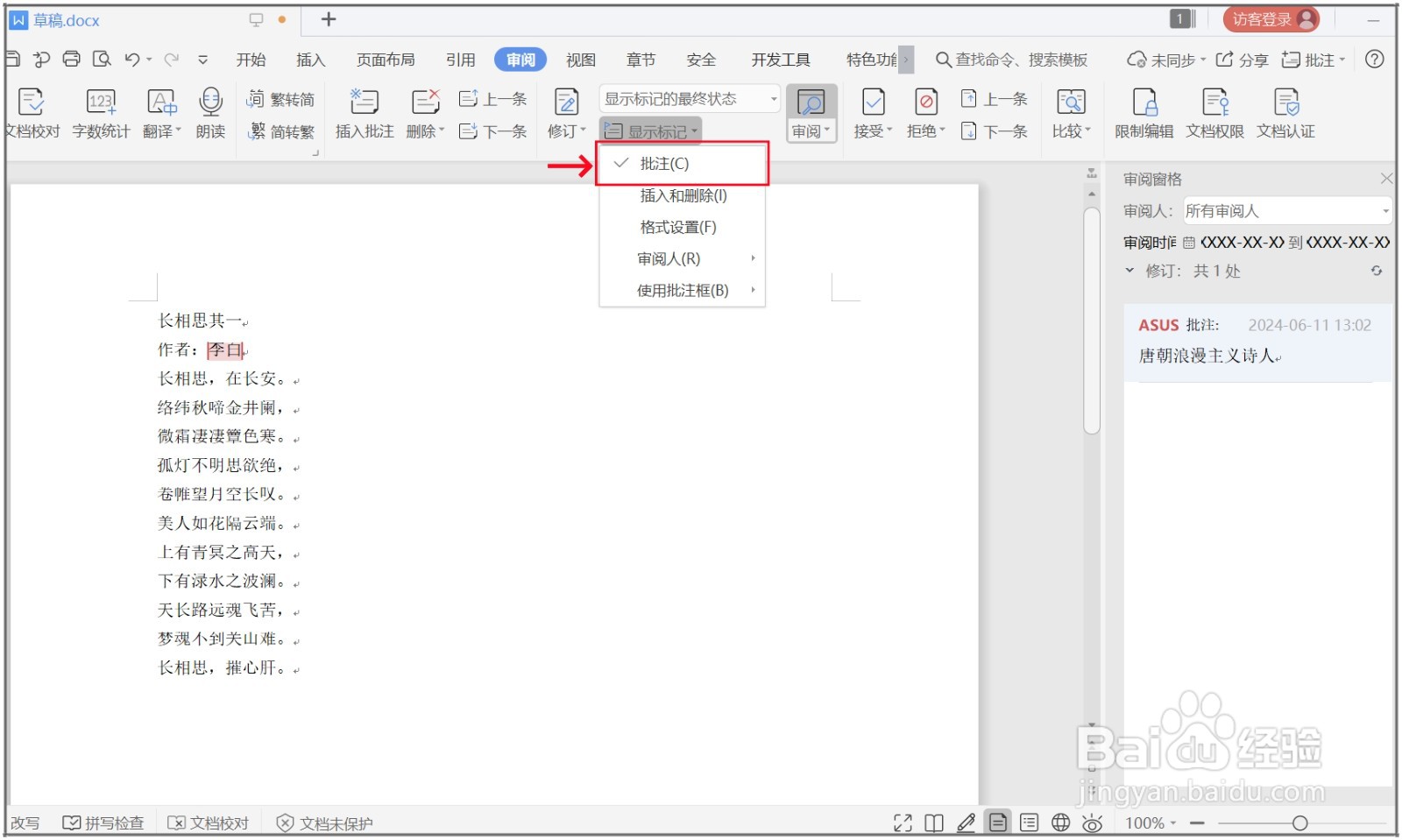Viewport: 1402px width, 840px height.
Task: Click the 删除 comment icon
Action: [x=426, y=103]
